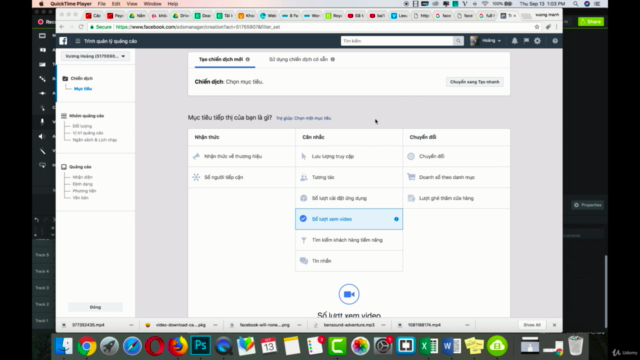The height and width of the screenshot is (360, 640).
Task: Select Lưu lượng truy cập objective
Action: click(349, 156)
